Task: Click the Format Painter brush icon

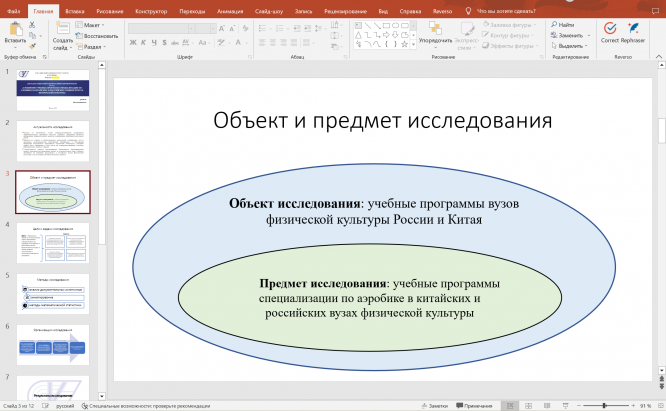Action: 33,45
